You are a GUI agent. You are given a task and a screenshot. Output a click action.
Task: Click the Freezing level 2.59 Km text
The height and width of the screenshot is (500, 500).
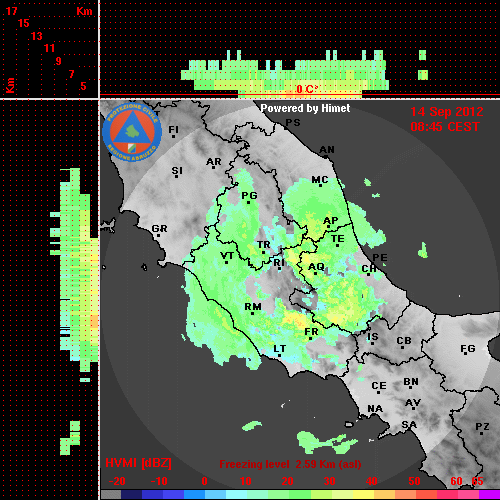(x=290, y=464)
